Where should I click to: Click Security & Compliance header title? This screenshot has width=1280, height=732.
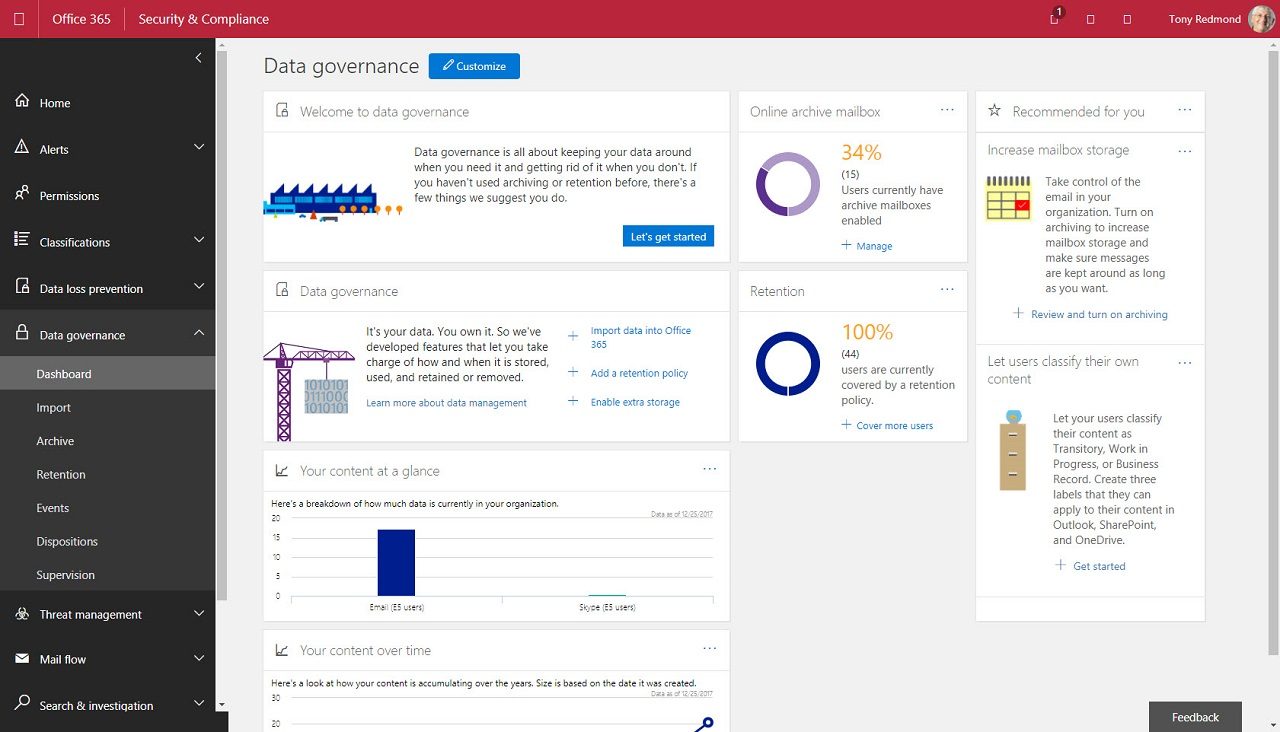[203, 19]
